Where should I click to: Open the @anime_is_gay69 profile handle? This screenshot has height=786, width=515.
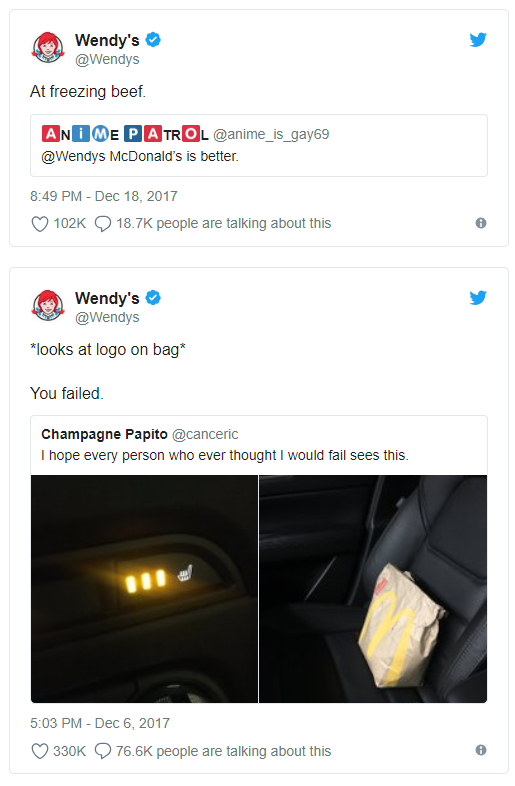(271, 134)
